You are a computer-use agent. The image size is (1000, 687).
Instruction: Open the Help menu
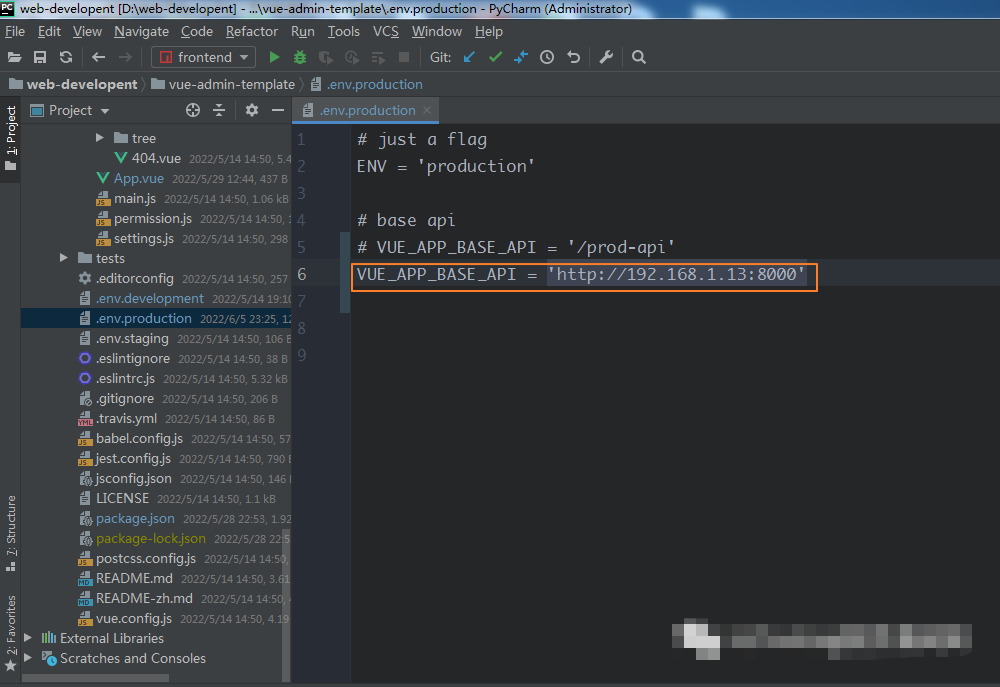coord(489,31)
